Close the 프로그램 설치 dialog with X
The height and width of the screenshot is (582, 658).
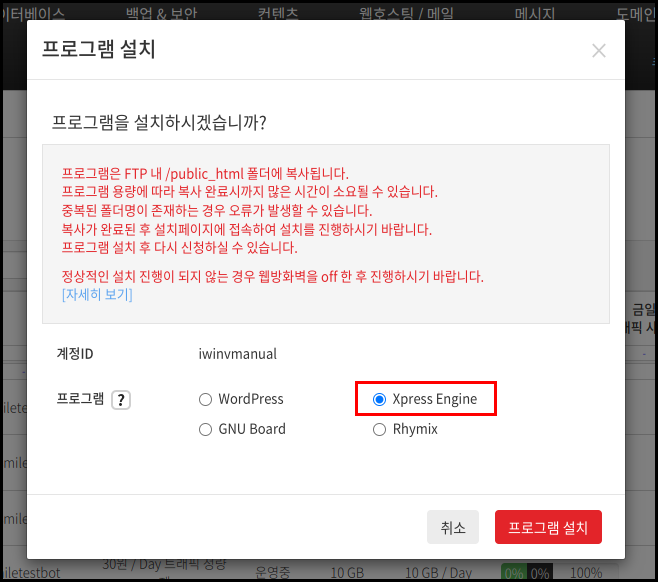click(x=598, y=51)
